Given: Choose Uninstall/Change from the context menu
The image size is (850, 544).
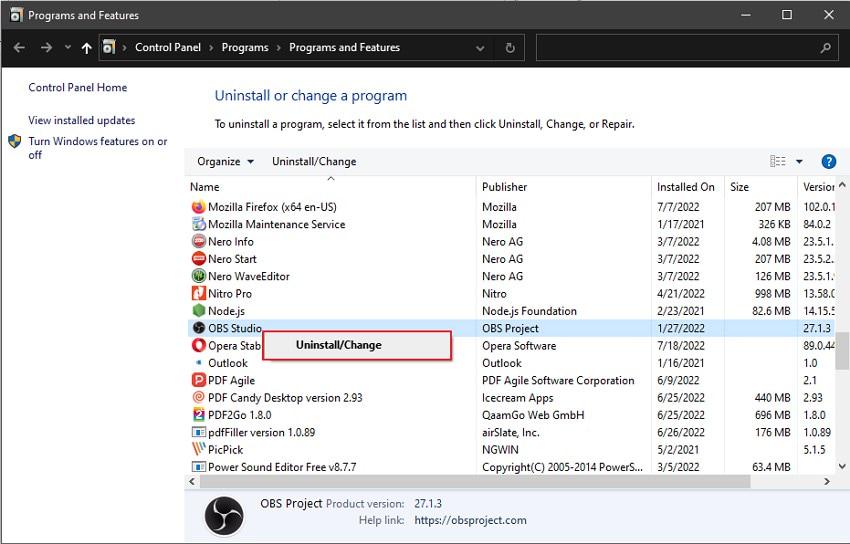Looking at the screenshot, I should tap(338, 345).
